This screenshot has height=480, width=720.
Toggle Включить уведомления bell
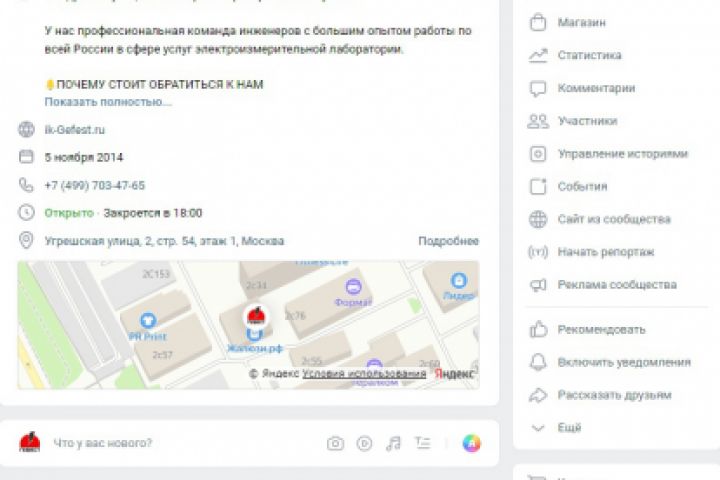tap(538, 362)
